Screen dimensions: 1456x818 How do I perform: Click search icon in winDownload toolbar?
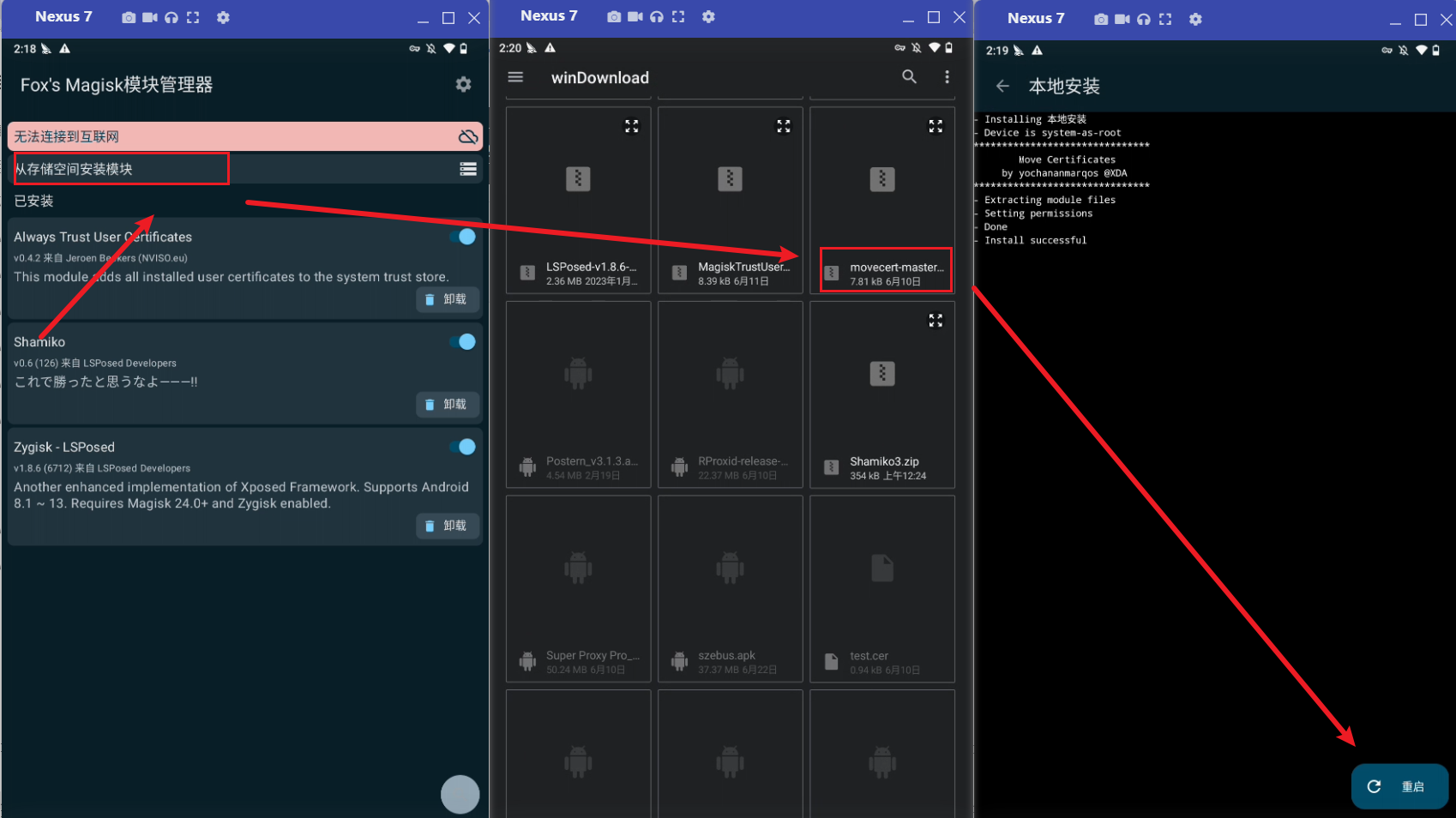click(909, 77)
